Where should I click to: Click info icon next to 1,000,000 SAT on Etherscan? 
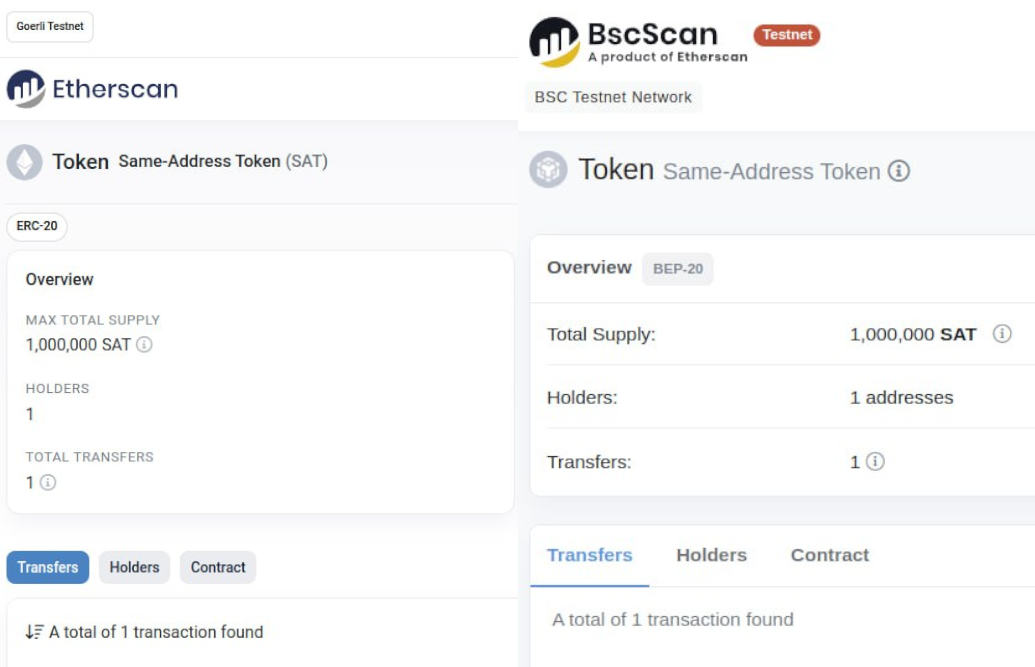(x=144, y=345)
